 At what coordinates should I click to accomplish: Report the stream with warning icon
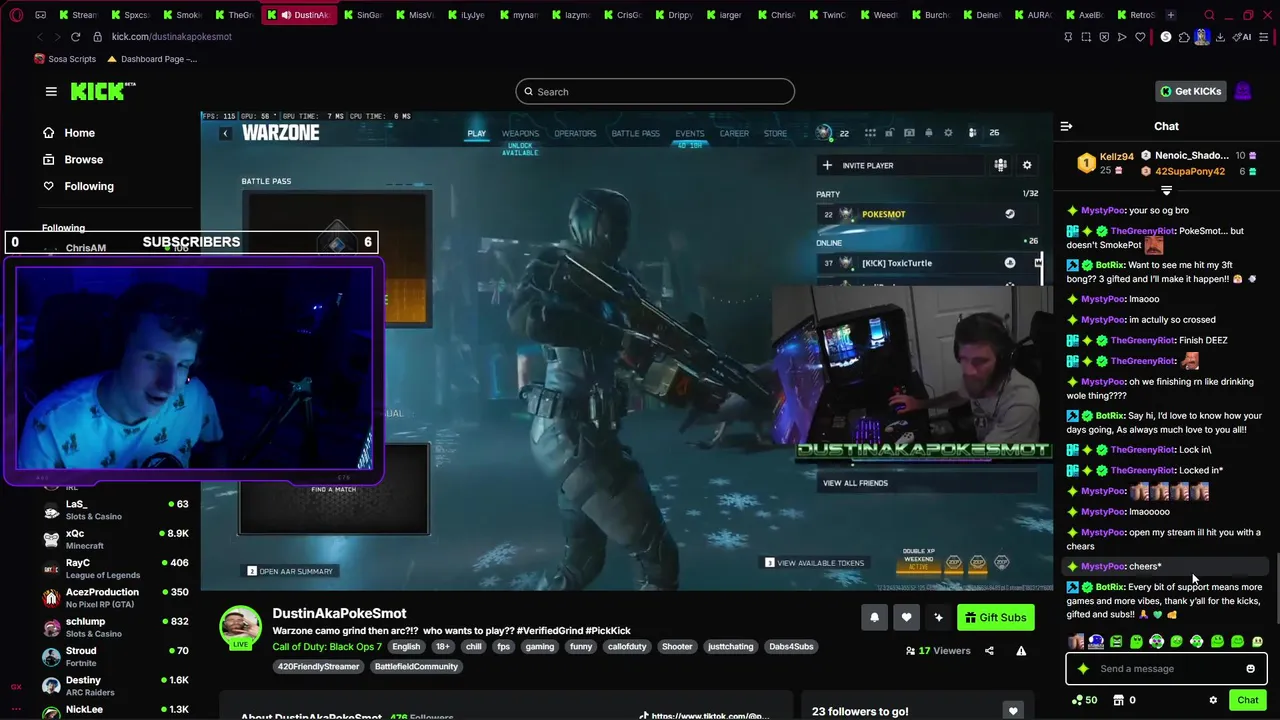(x=1021, y=651)
